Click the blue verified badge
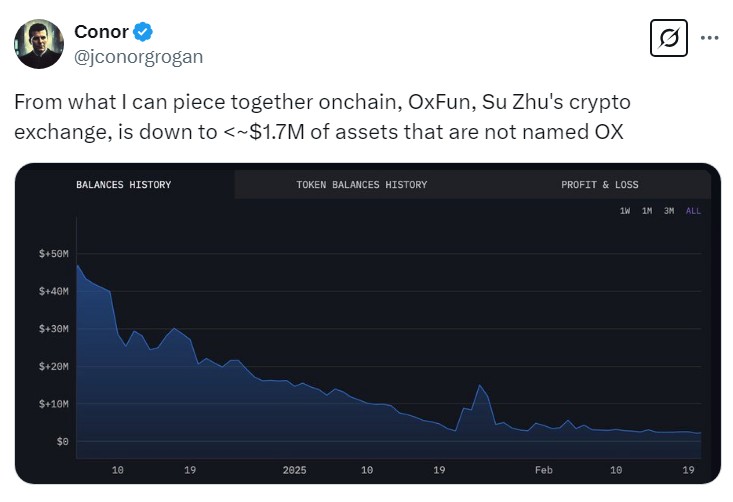 click(x=143, y=34)
